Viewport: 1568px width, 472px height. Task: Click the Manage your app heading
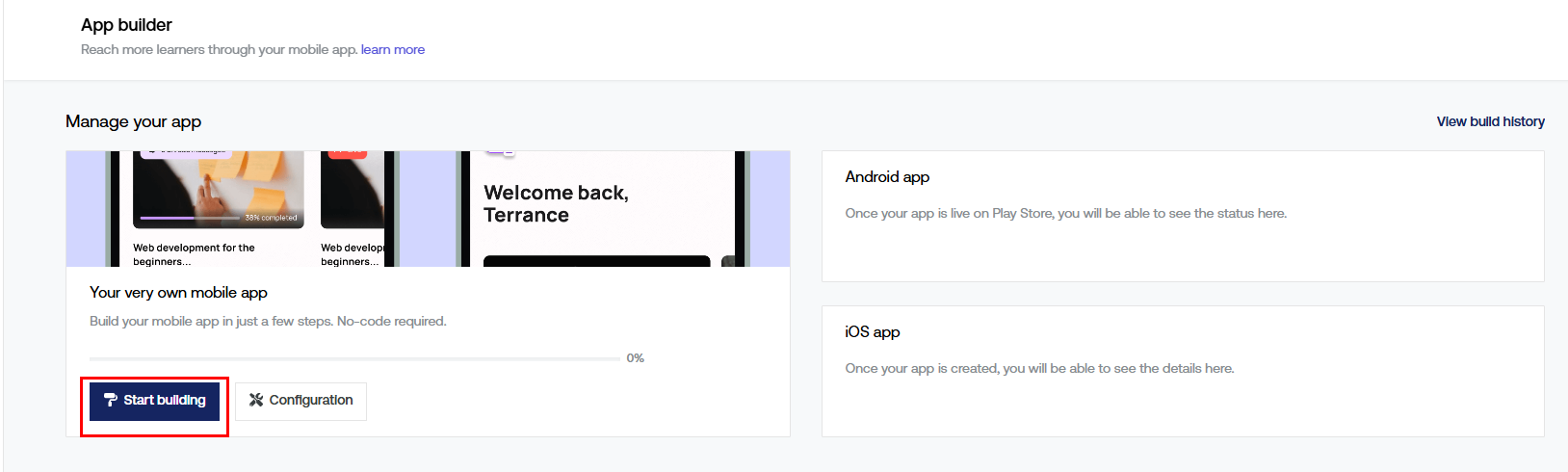pos(134,121)
